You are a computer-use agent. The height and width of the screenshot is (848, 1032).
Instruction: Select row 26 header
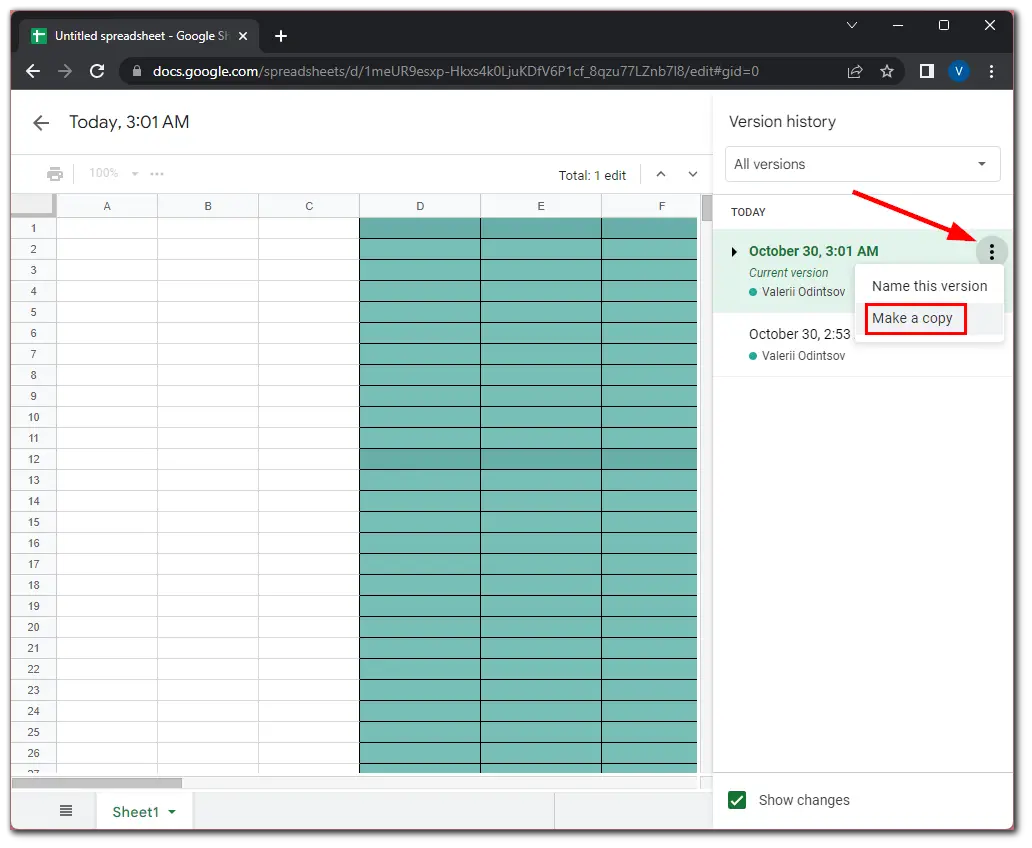pyautogui.click(x=34, y=753)
